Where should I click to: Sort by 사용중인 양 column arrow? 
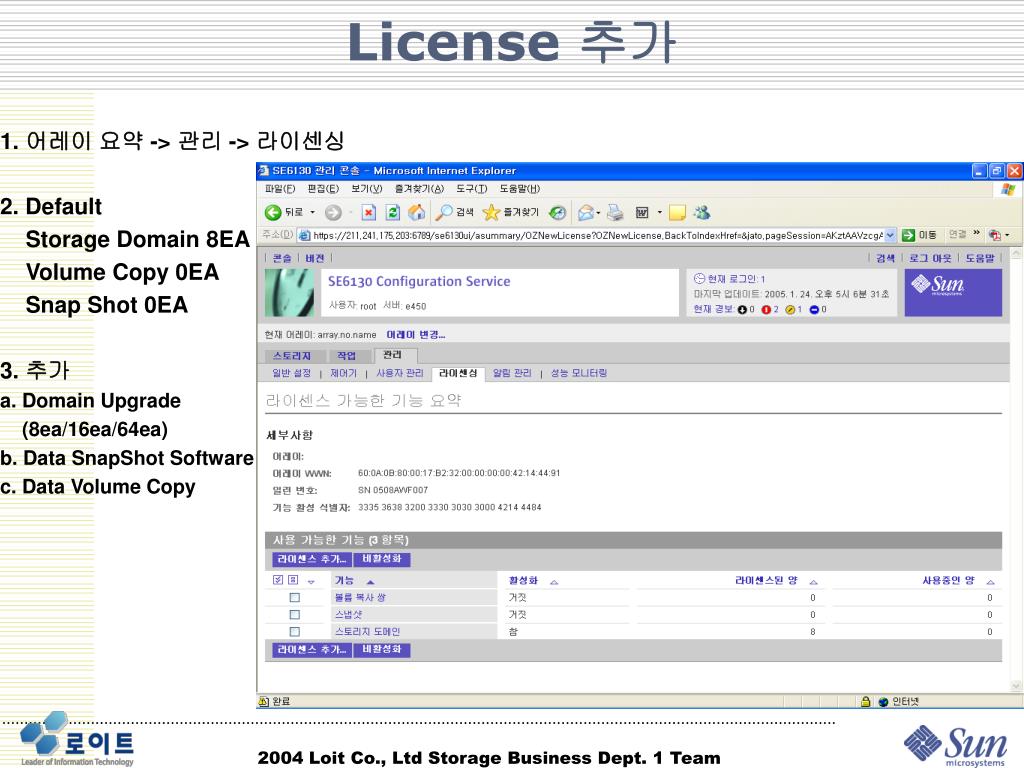tap(991, 581)
